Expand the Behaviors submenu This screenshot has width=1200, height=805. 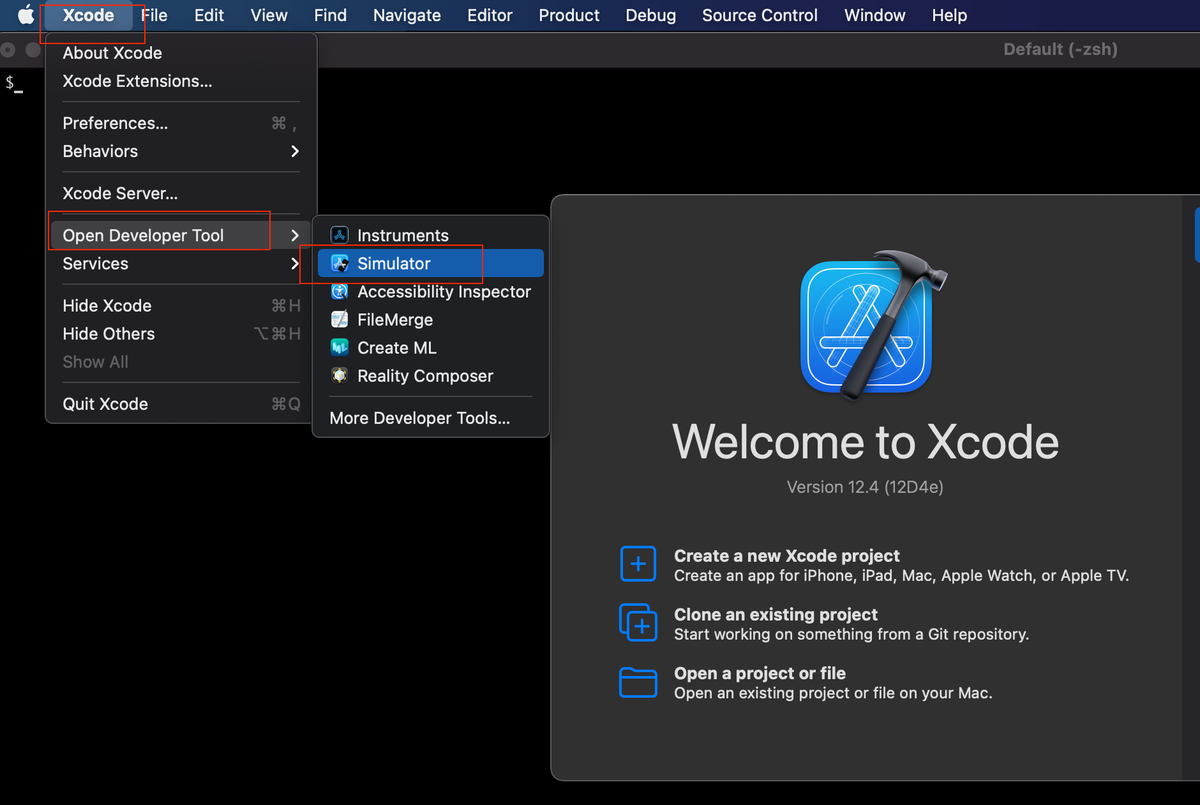coord(100,151)
